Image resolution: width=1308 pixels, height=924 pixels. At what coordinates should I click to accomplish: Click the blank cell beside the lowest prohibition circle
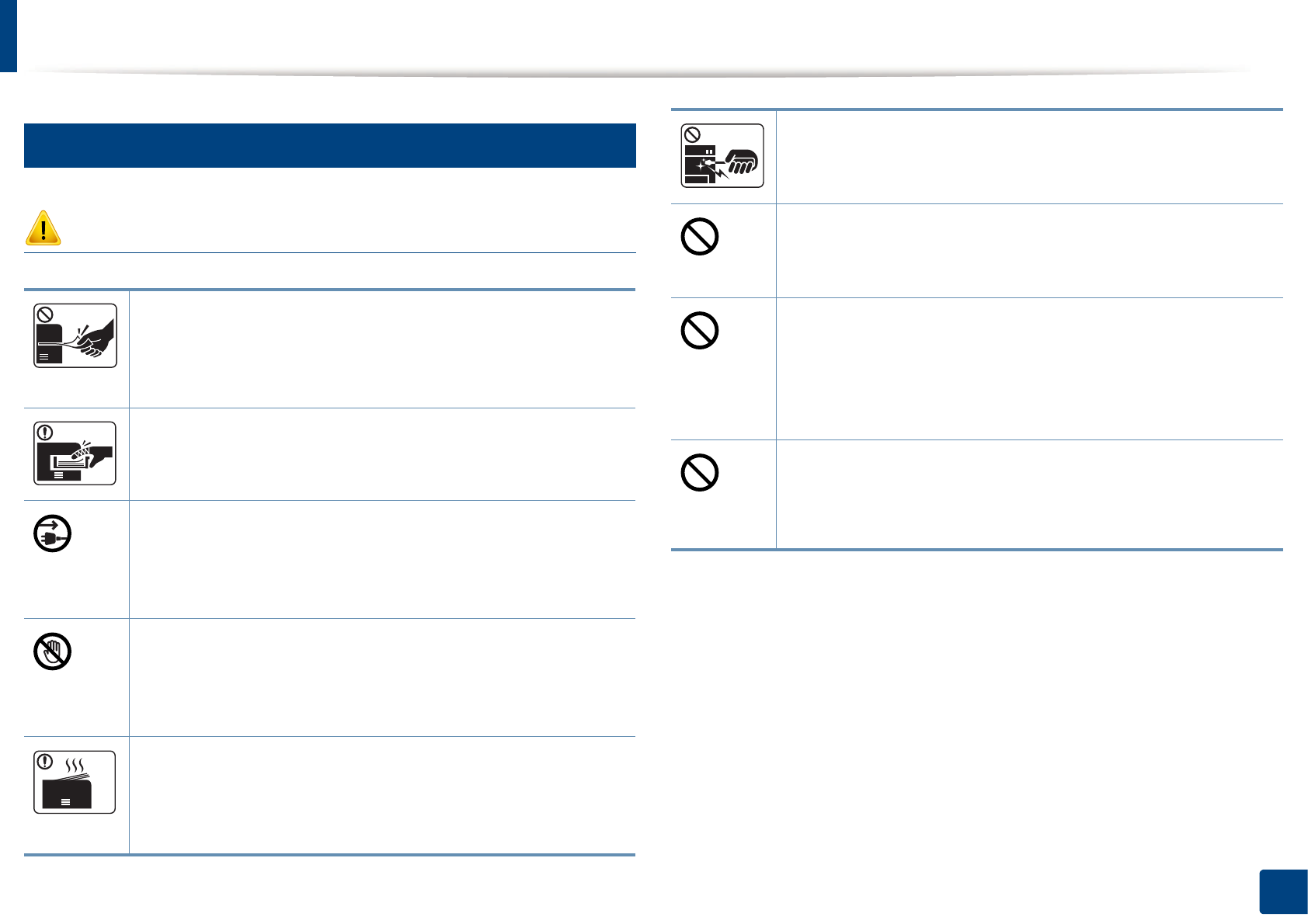click(1029, 495)
